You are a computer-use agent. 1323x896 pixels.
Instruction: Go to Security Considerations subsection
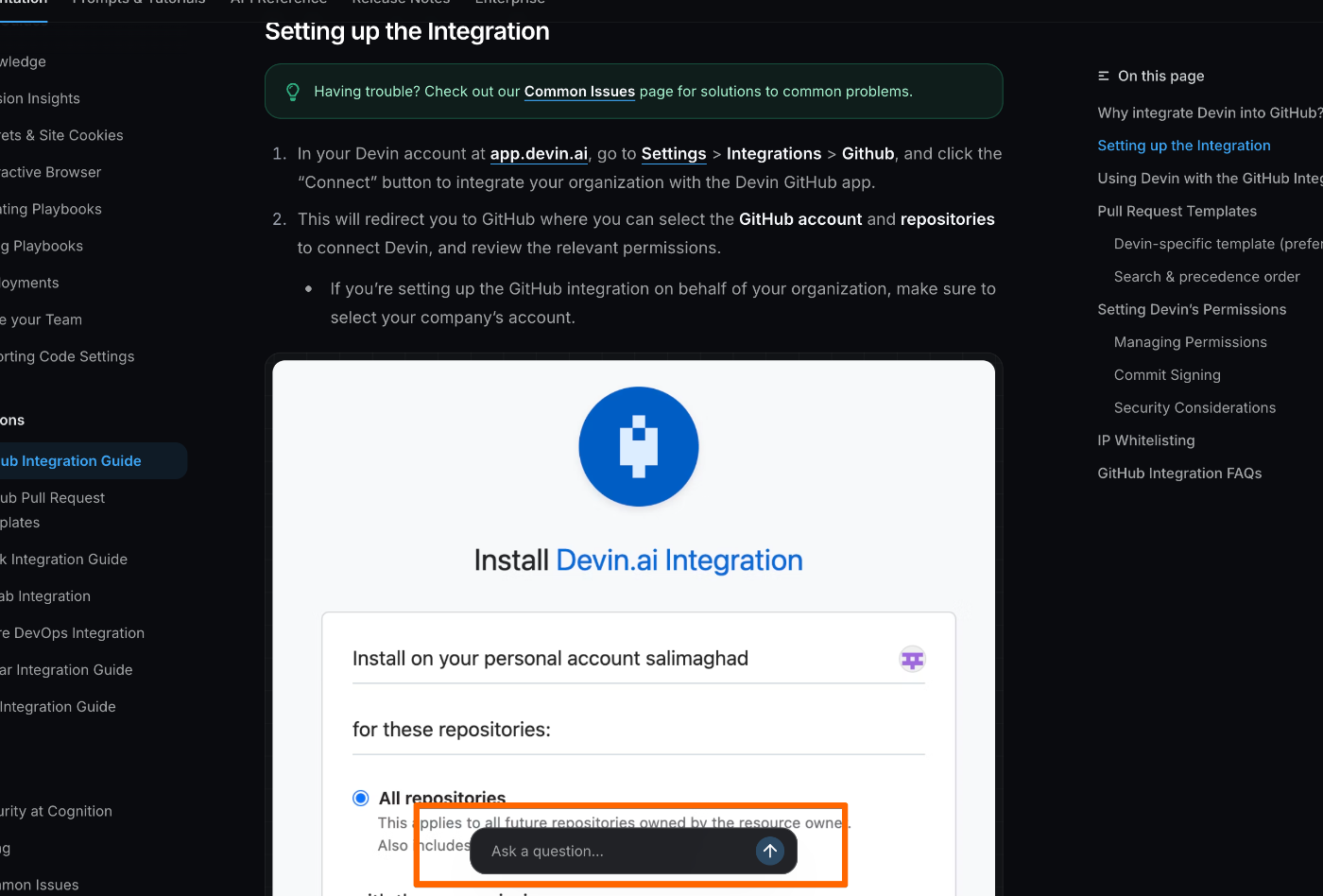click(x=1194, y=407)
